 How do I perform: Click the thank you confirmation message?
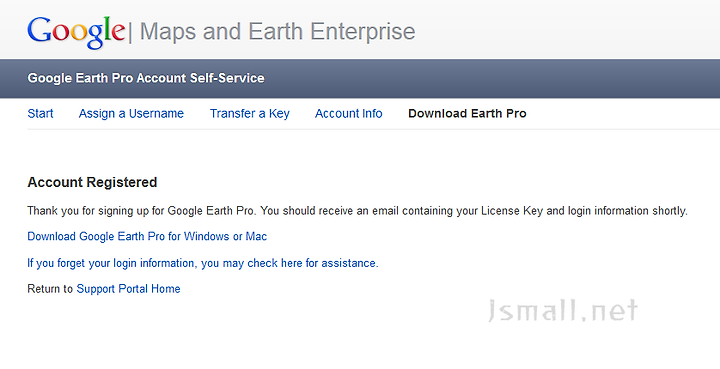(357, 211)
